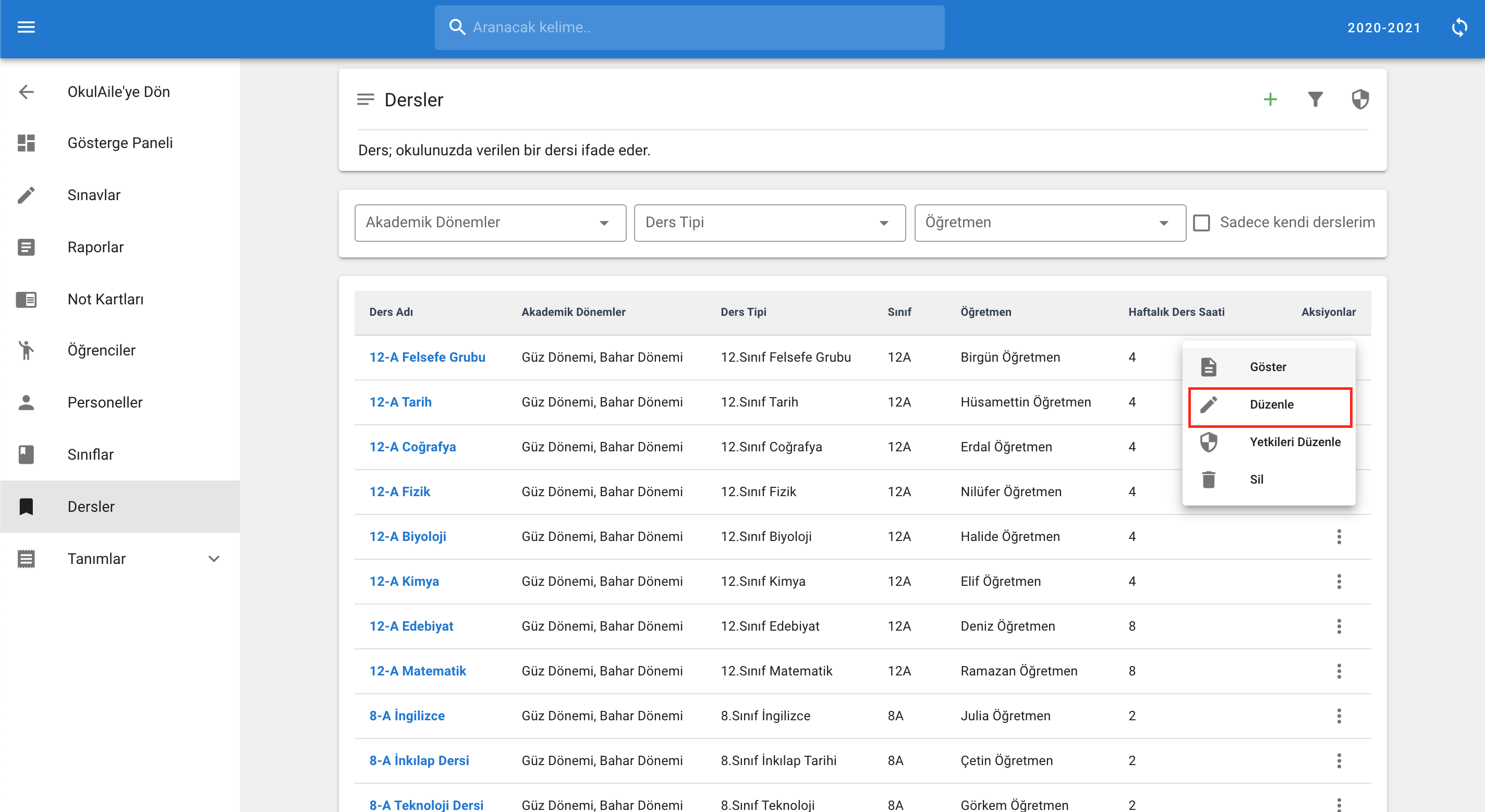Select Göster in the context menu
The image size is (1485, 812).
[1269, 367]
